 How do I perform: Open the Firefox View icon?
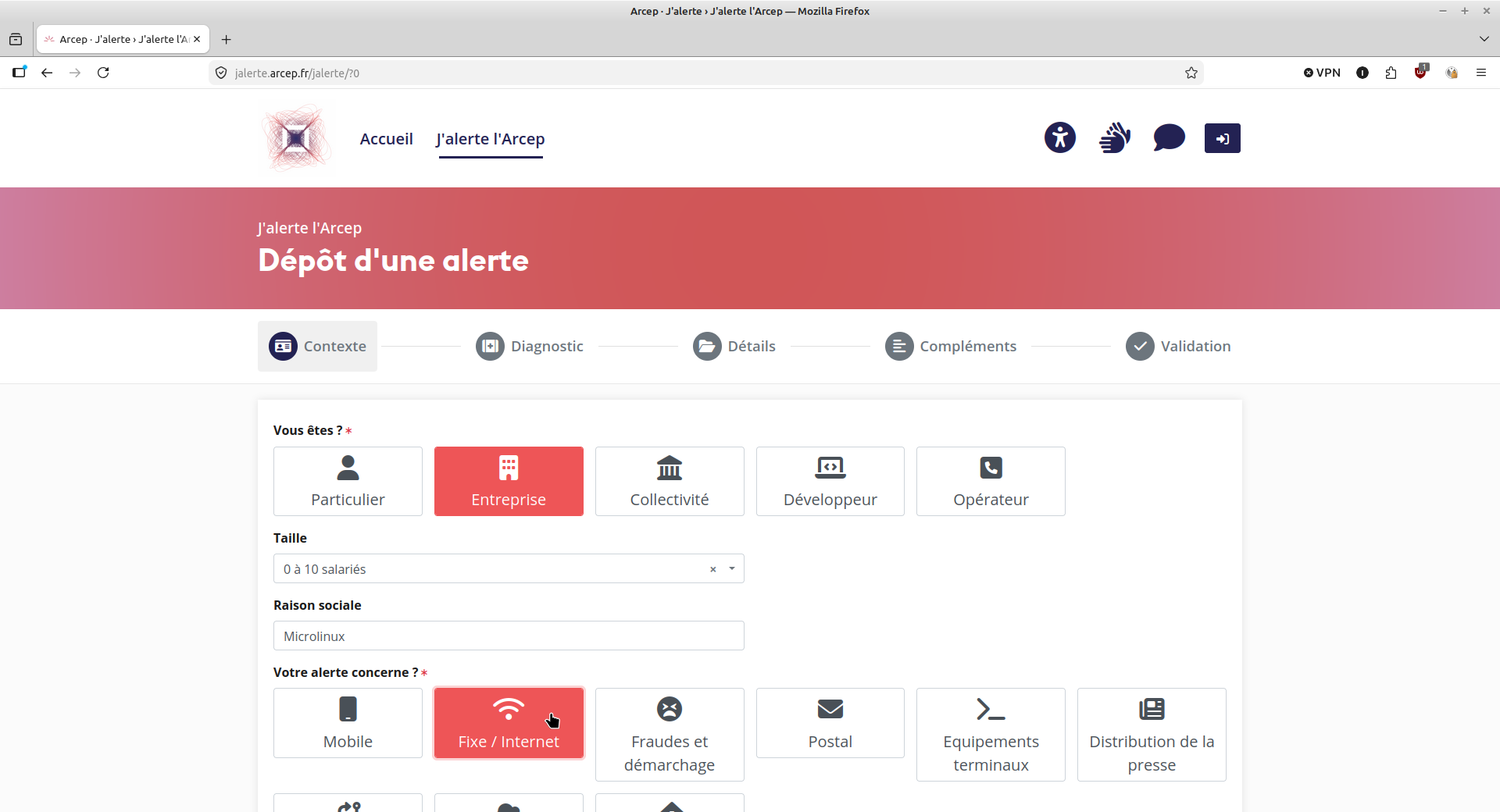point(16,39)
